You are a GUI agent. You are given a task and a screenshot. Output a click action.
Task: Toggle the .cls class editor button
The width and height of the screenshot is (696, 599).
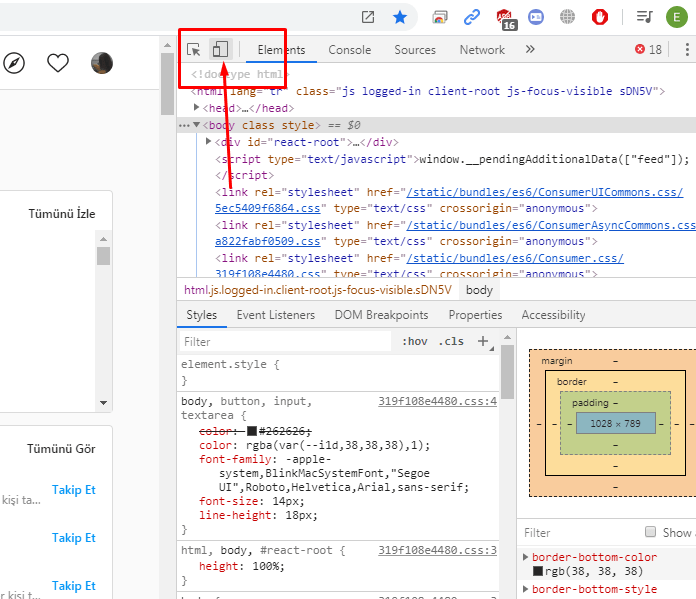point(451,341)
